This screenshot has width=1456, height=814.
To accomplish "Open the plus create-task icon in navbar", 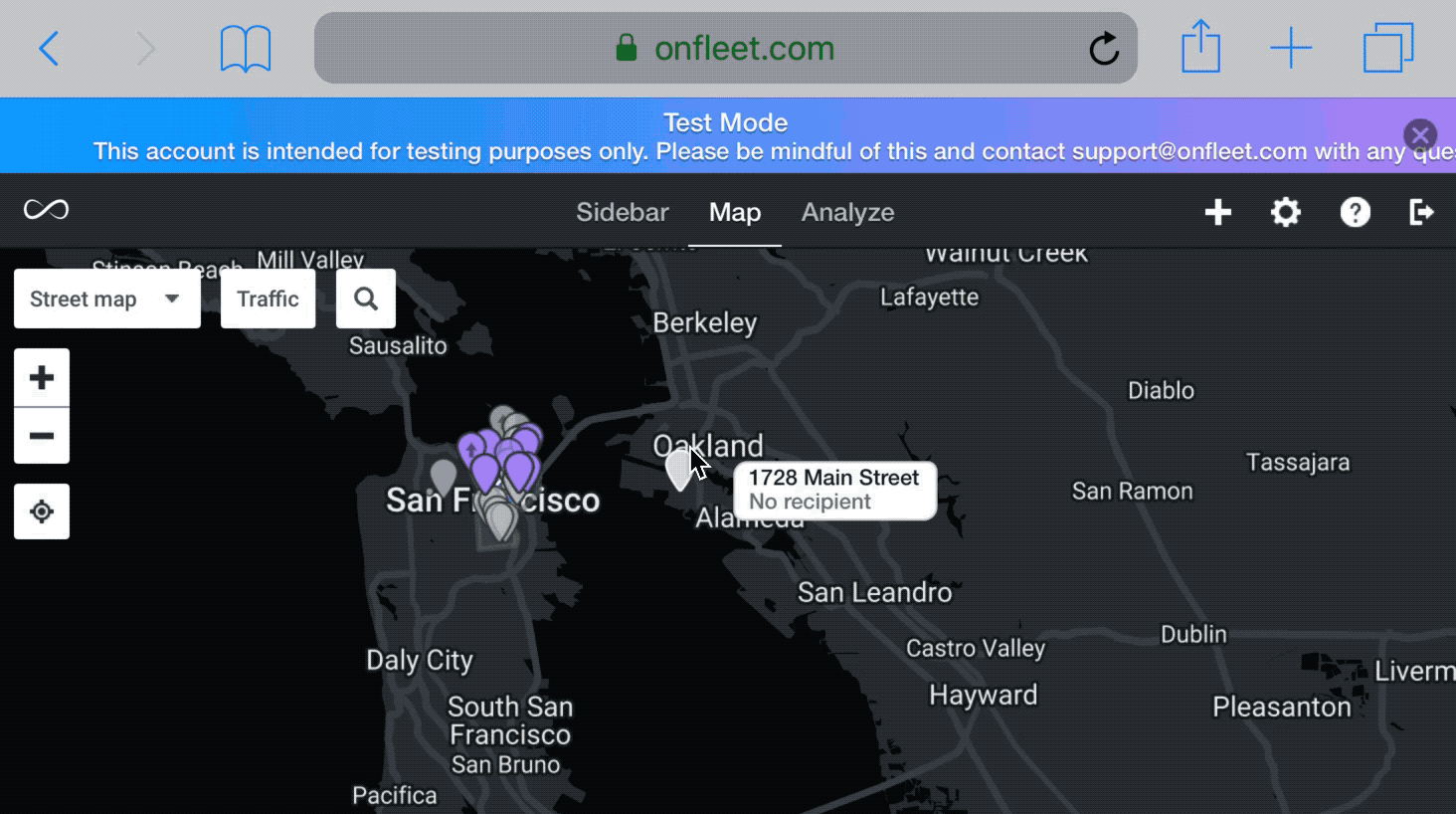I will coord(1218,212).
